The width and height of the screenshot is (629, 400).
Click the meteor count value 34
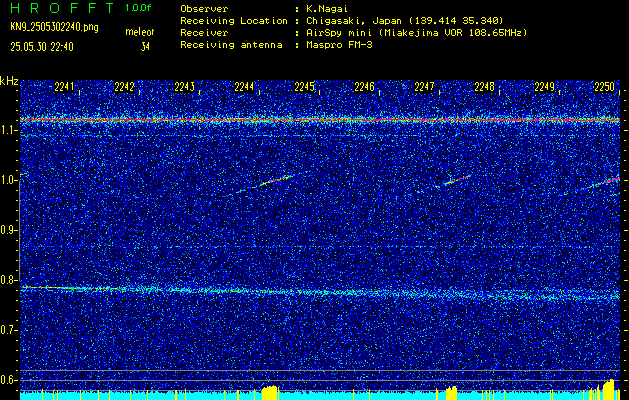click(145, 47)
